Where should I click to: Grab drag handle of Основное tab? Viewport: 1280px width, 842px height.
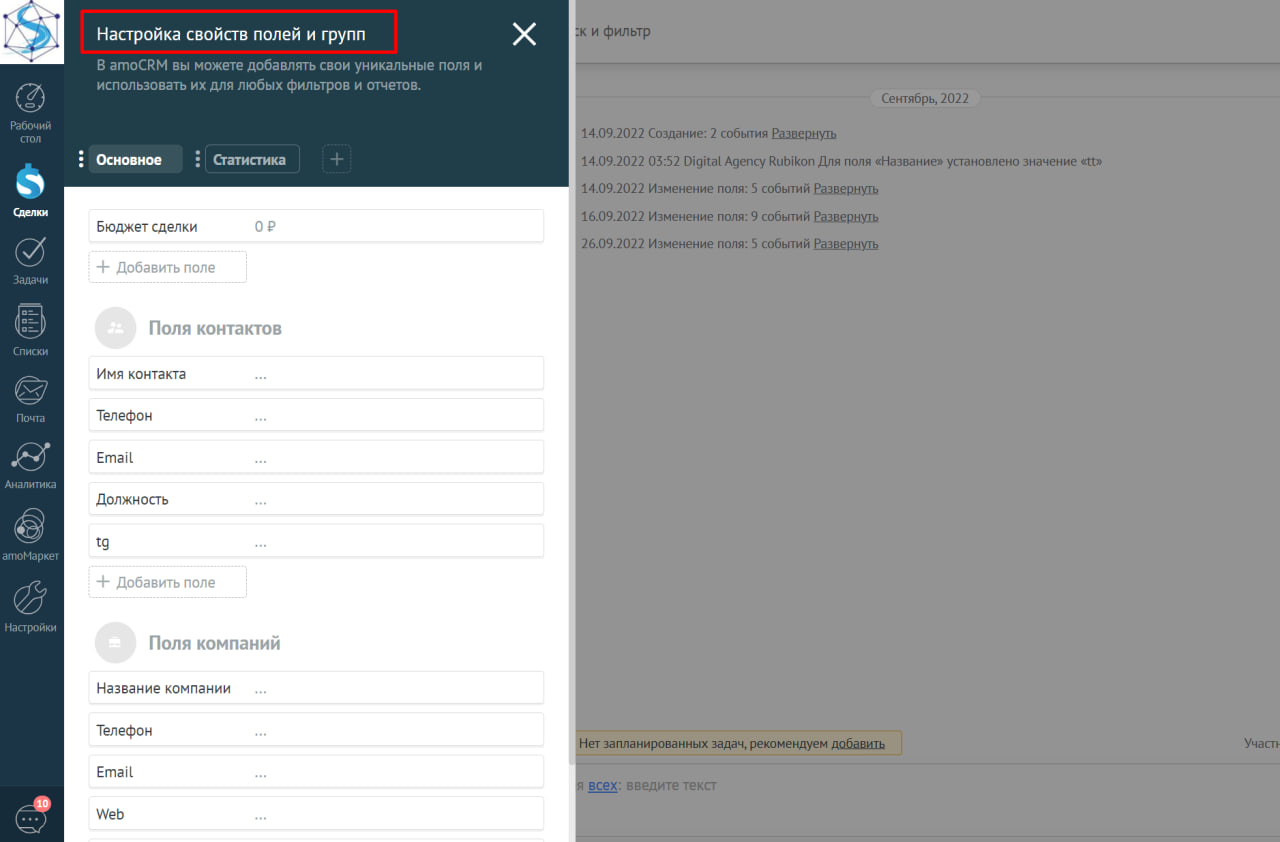81,159
